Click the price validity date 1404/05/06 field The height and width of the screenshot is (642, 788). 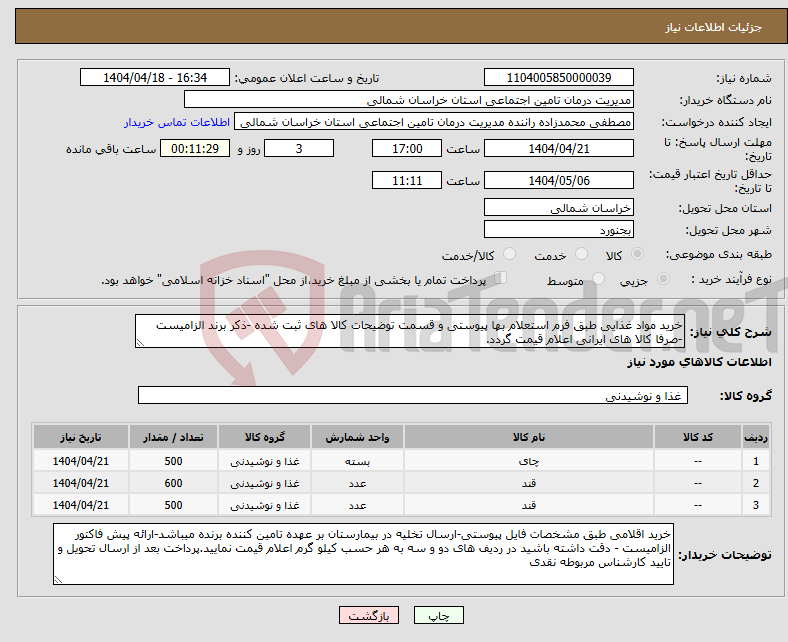point(559,180)
